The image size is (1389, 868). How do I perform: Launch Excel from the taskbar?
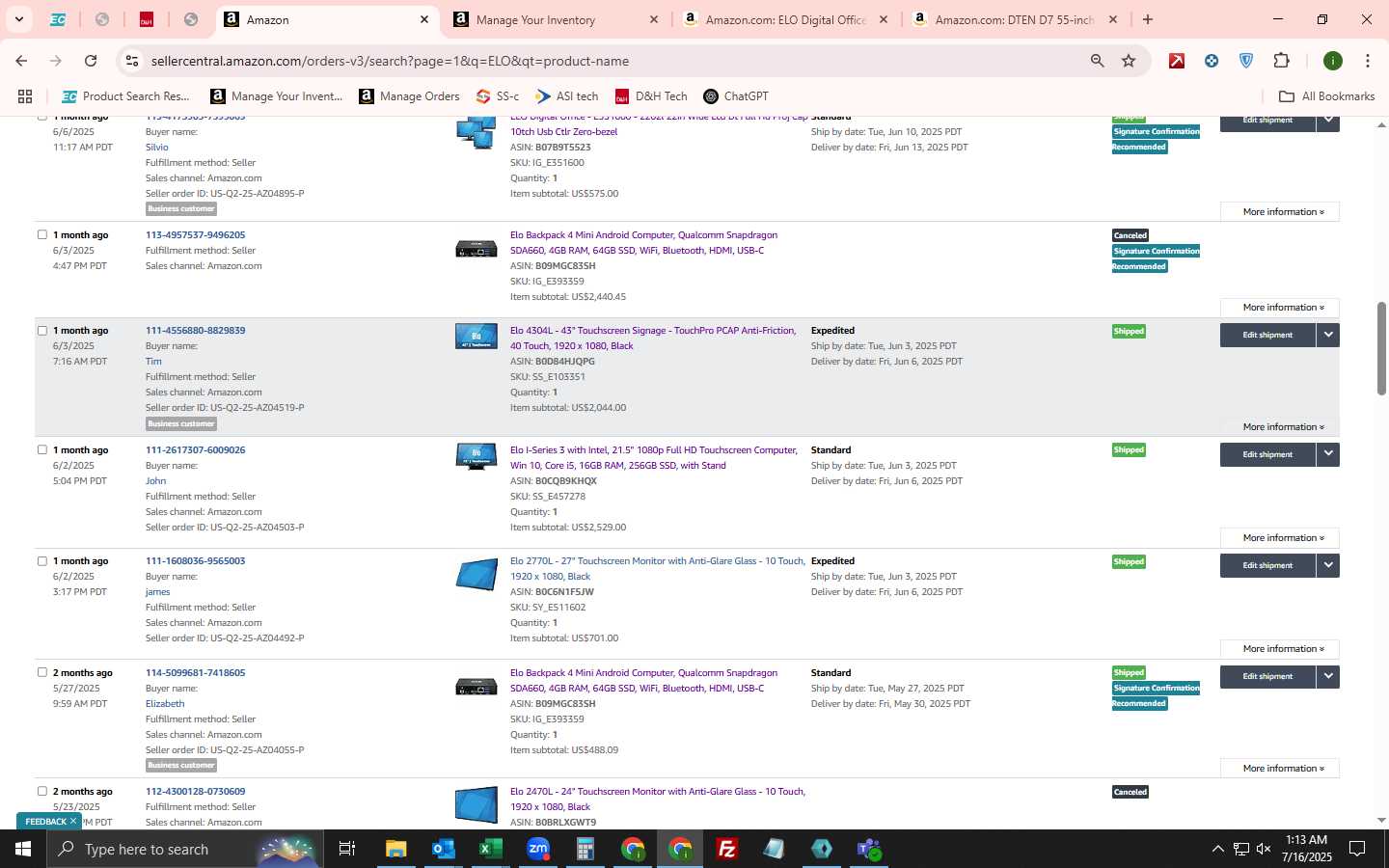point(491,849)
